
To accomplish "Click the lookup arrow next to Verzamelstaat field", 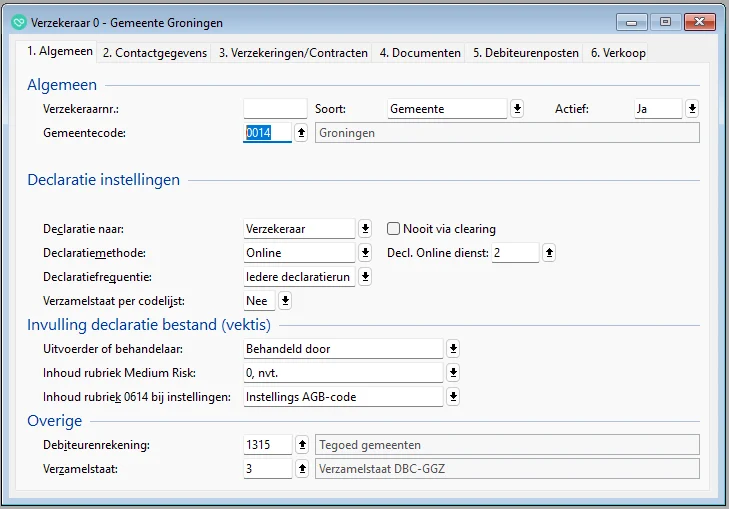I will coord(301,468).
